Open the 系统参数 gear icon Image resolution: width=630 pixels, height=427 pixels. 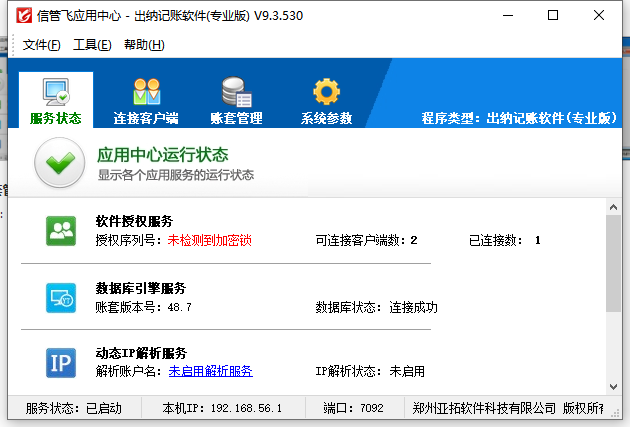[x=326, y=92]
